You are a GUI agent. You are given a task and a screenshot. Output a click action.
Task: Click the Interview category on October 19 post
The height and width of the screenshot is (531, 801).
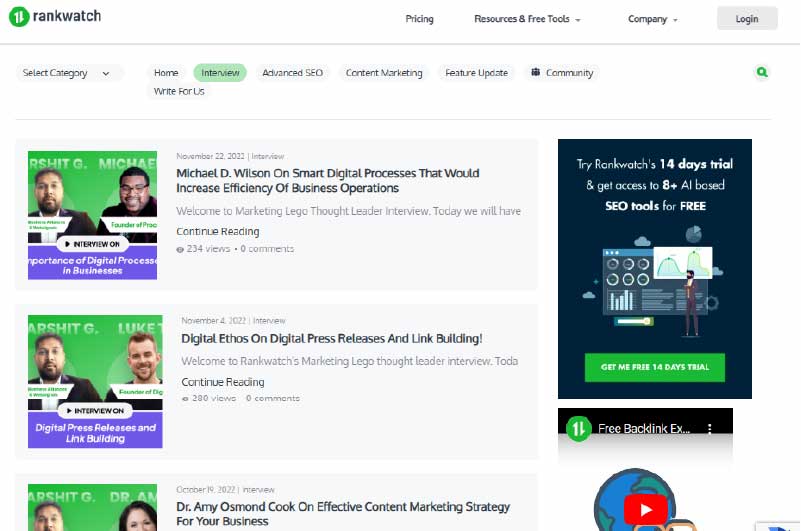click(258, 490)
